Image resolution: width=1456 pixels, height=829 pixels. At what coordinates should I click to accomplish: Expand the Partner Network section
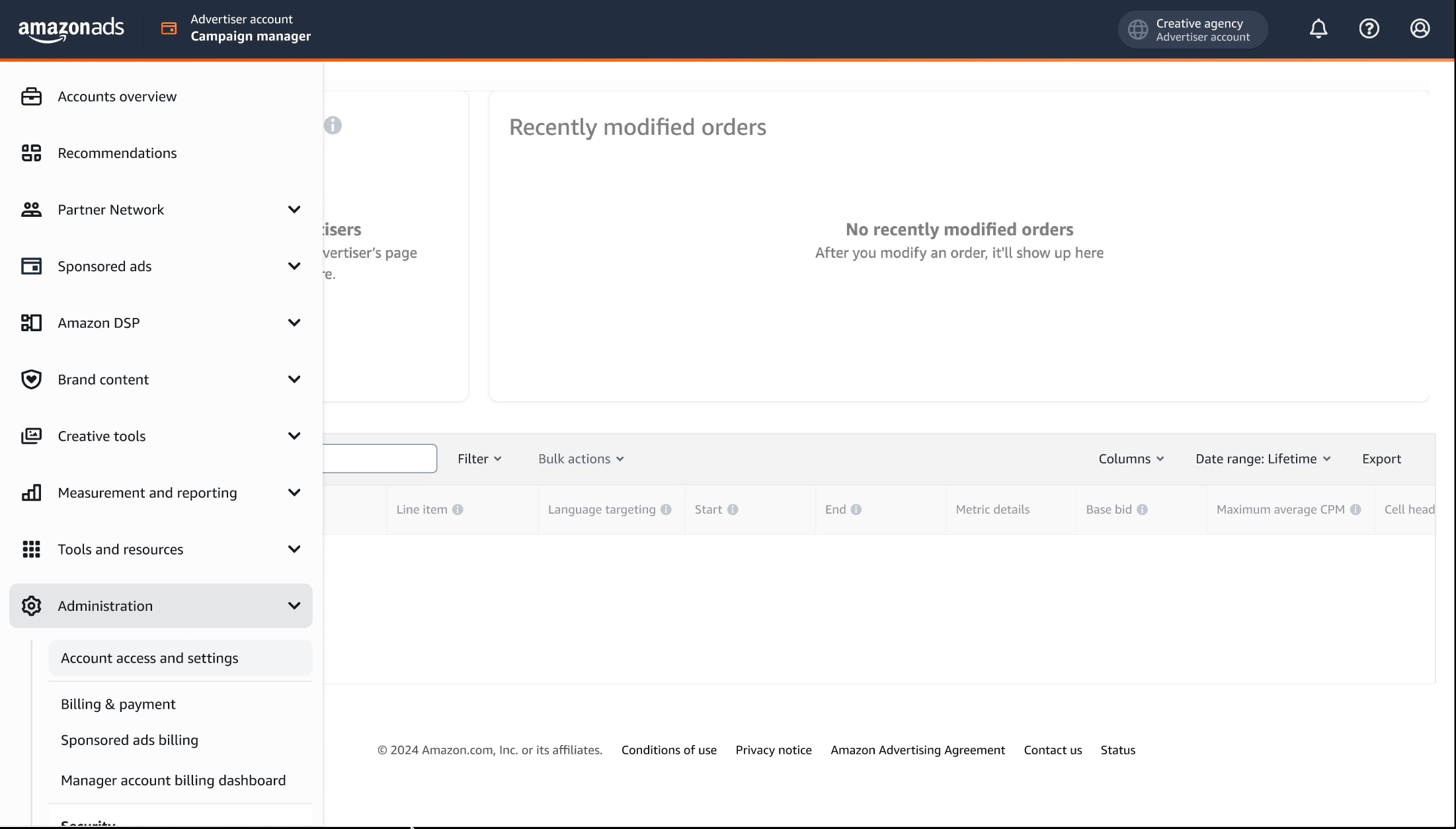[295, 209]
